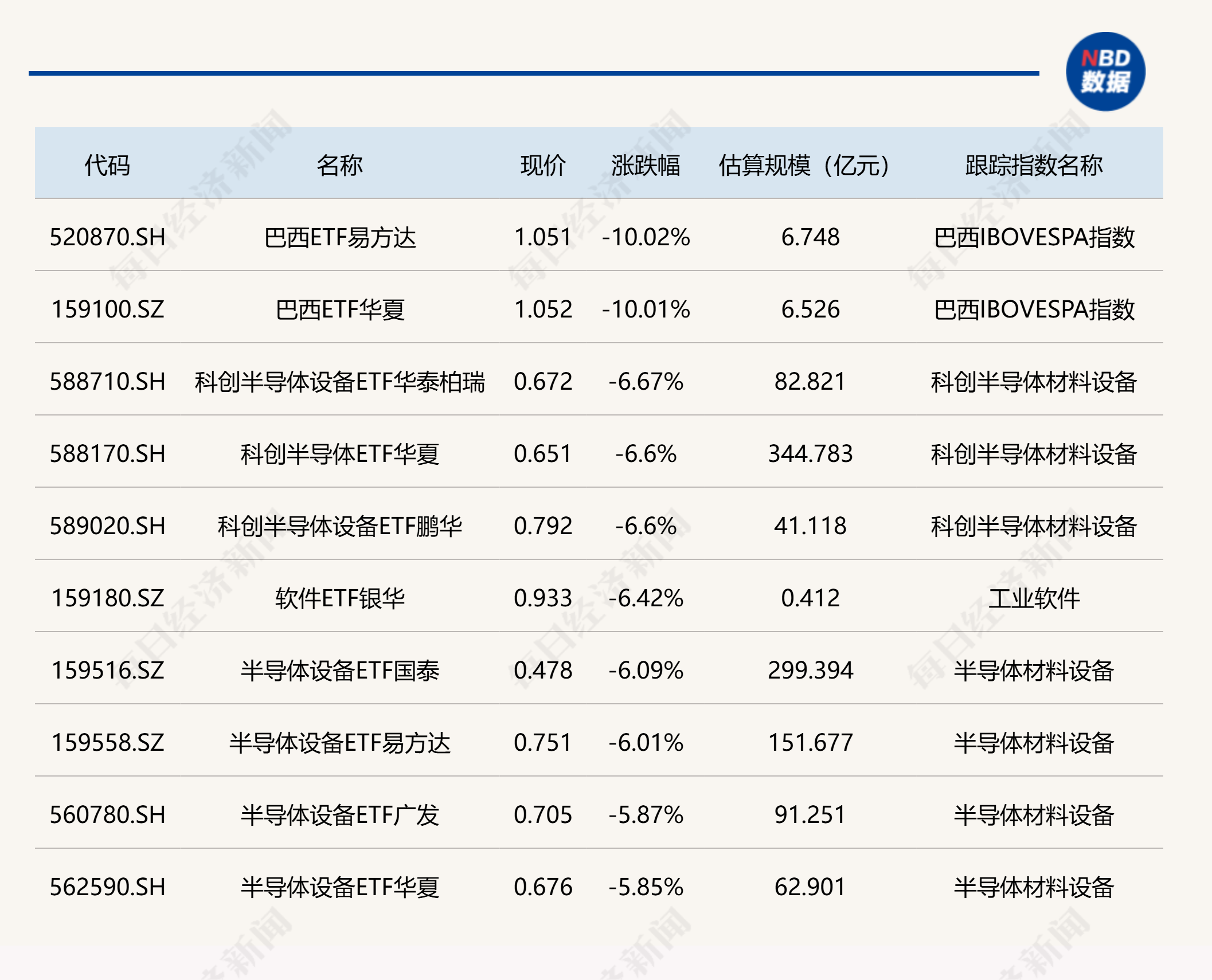Click the 估算规模（亿元）column header
The width and height of the screenshot is (1212, 980).
(x=804, y=166)
